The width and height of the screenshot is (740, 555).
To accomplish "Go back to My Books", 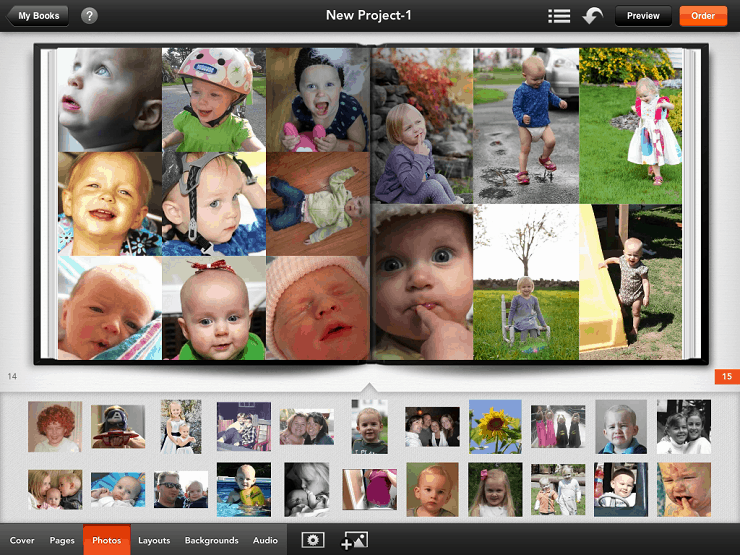I will click(37, 16).
